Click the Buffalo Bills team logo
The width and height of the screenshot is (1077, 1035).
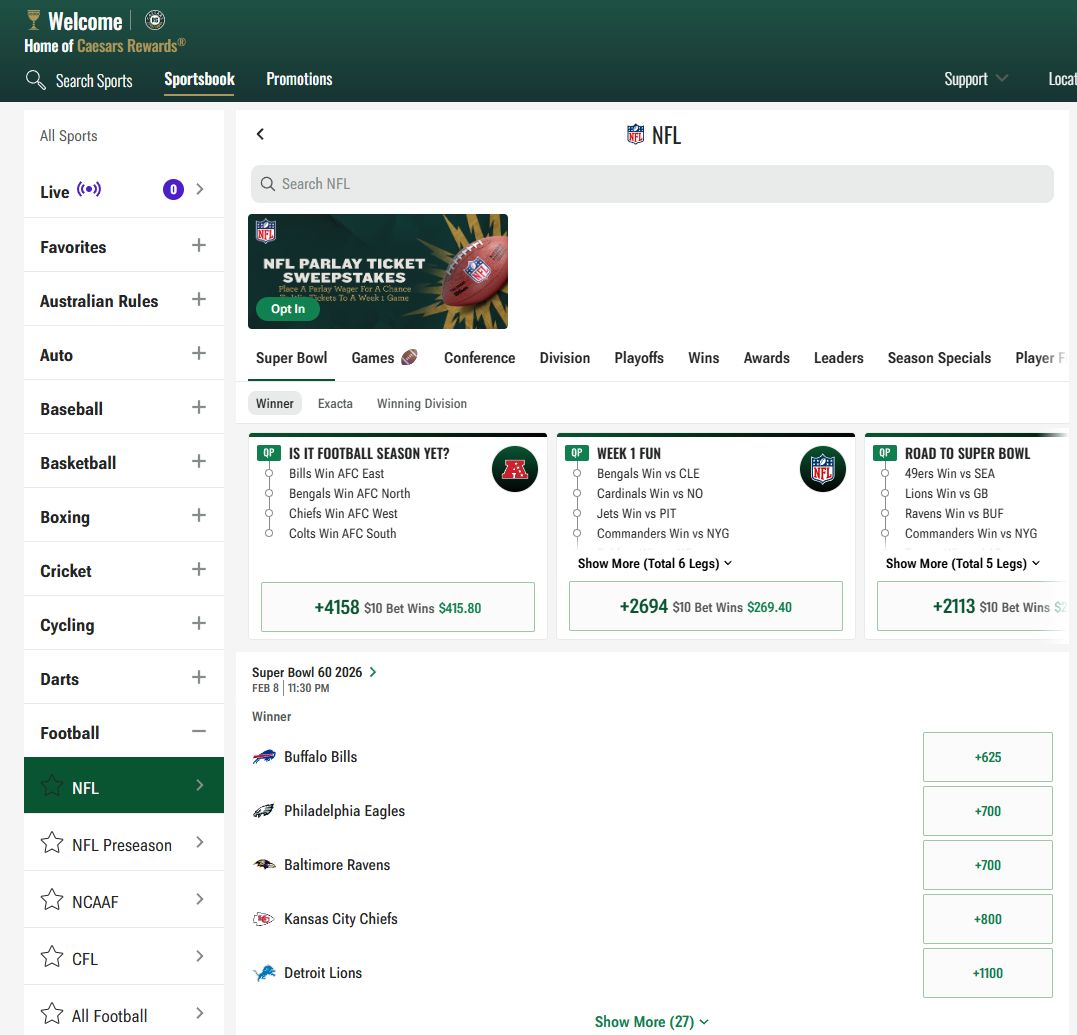click(x=264, y=757)
